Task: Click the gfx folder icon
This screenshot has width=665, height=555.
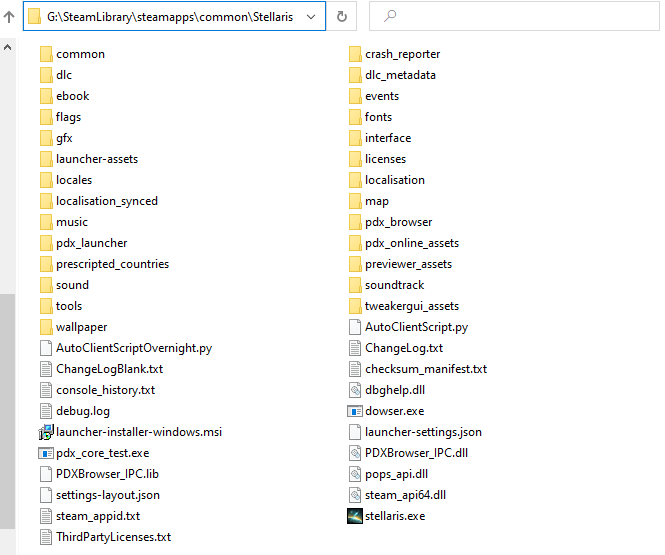Action: [46, 138]
